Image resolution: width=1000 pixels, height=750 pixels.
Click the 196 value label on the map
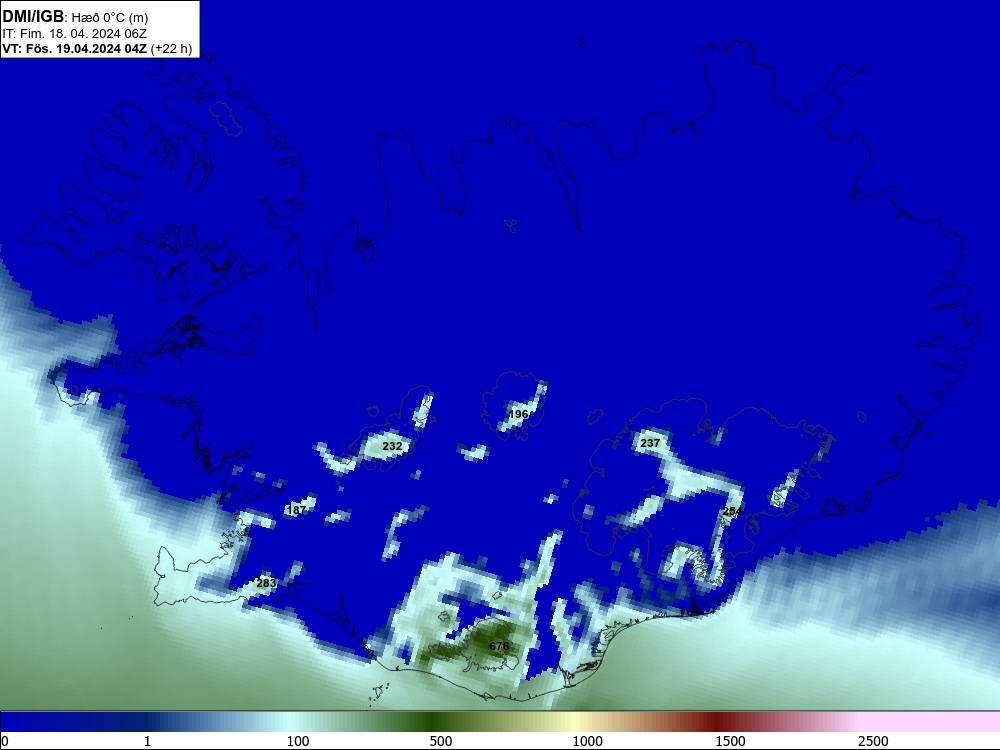[x=518, y=414]
